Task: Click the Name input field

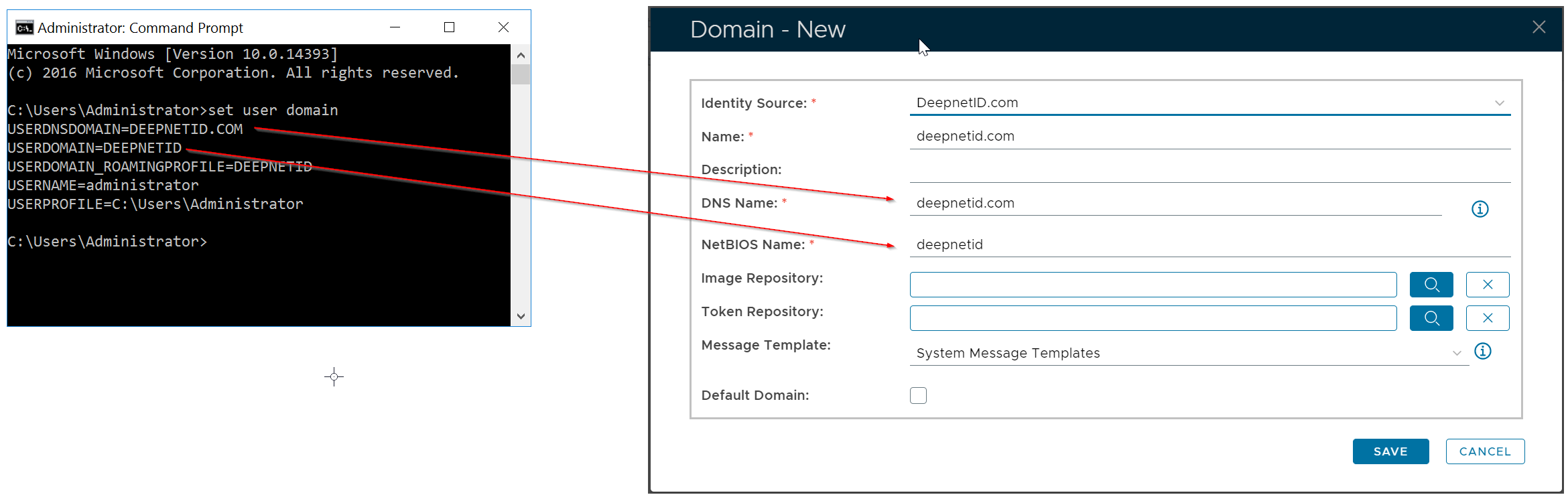Action: point(1210,136)
